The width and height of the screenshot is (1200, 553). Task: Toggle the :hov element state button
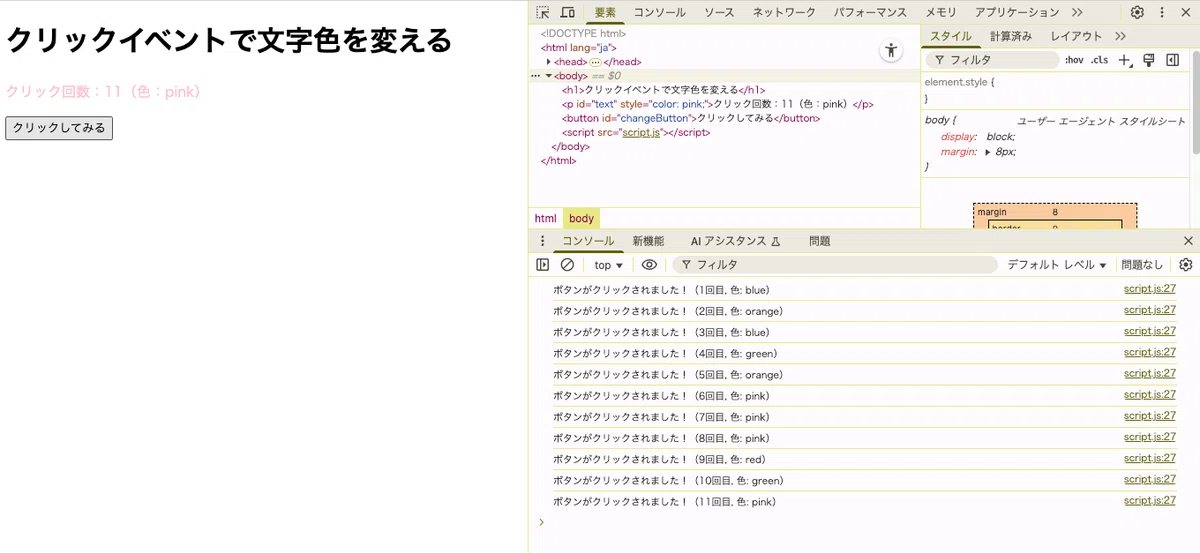[x=1074, y=60]
